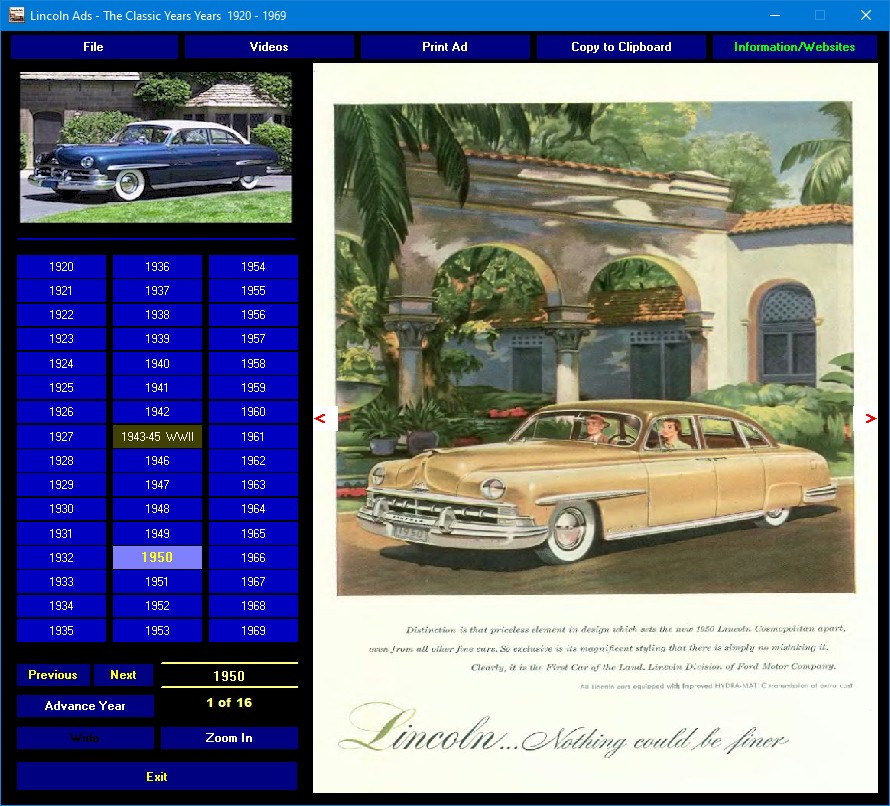Go to 1954 ads
The image size is (890, 806).
point(253,267)
